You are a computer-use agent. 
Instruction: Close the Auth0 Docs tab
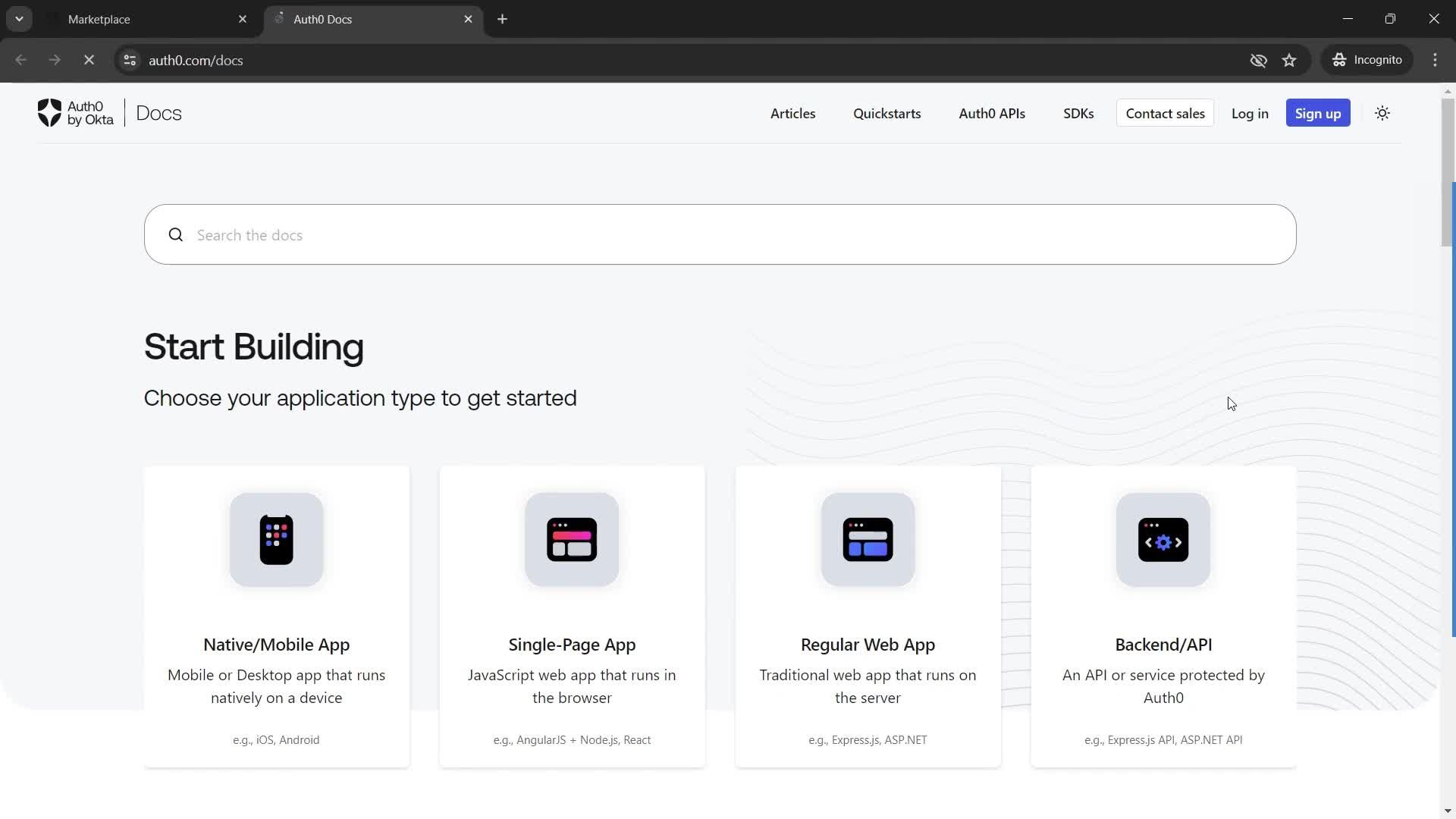(468, 19)
